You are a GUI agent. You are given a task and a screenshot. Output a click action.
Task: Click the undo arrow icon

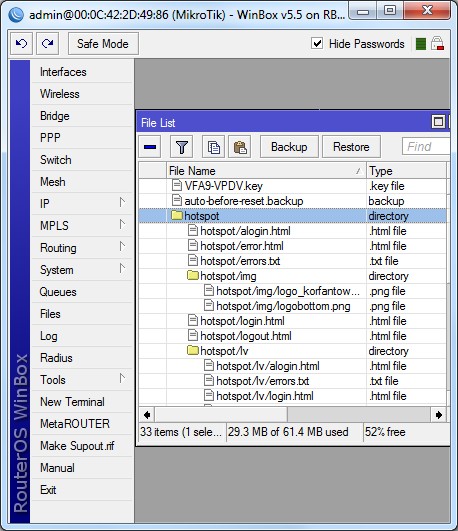tap(21, 43)
